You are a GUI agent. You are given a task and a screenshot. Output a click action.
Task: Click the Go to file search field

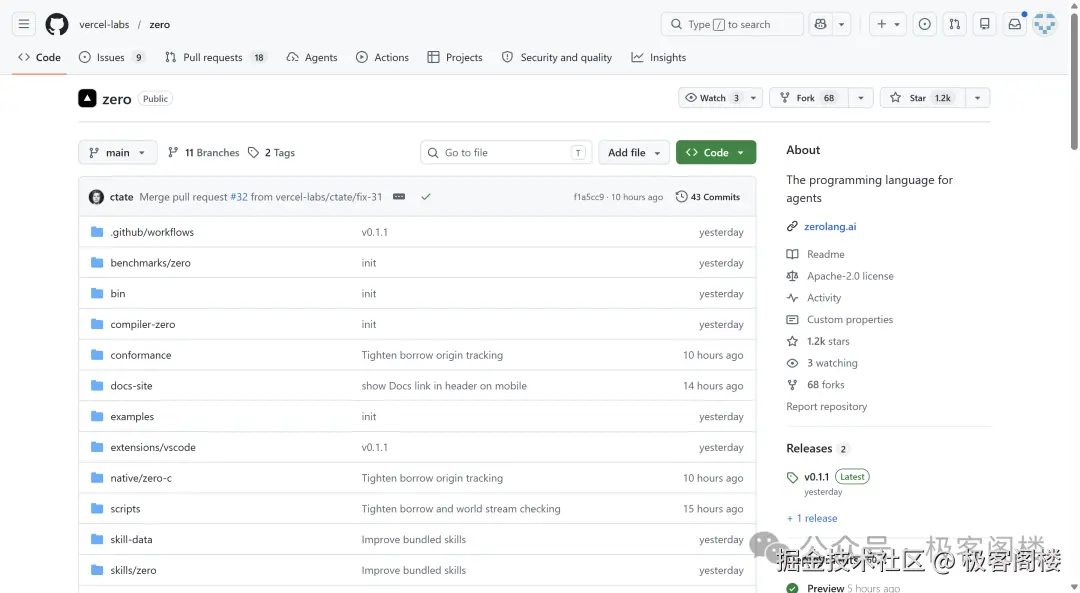pos(506,152)
